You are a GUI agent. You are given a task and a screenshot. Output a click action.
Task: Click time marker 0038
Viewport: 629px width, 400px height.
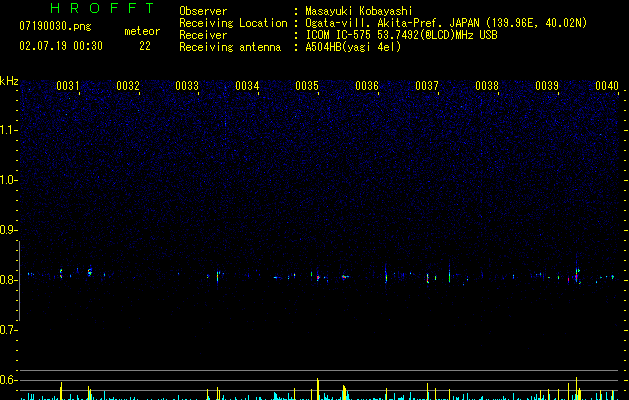pyautogui.click(x=487, y=85)
